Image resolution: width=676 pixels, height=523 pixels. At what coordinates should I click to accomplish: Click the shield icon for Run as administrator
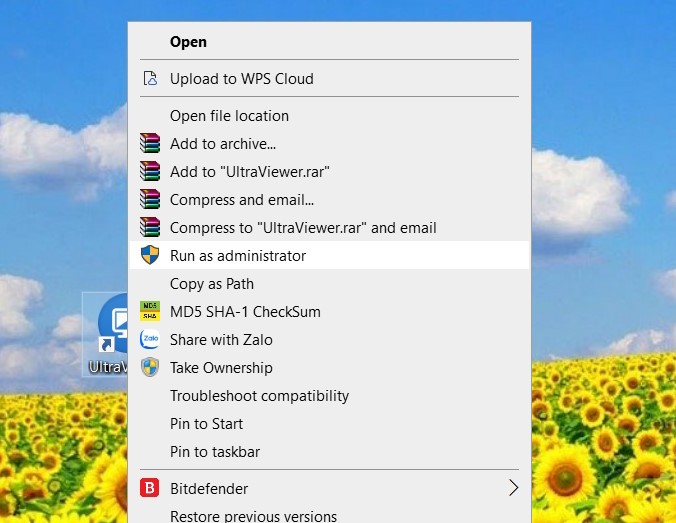click(150, 255)
